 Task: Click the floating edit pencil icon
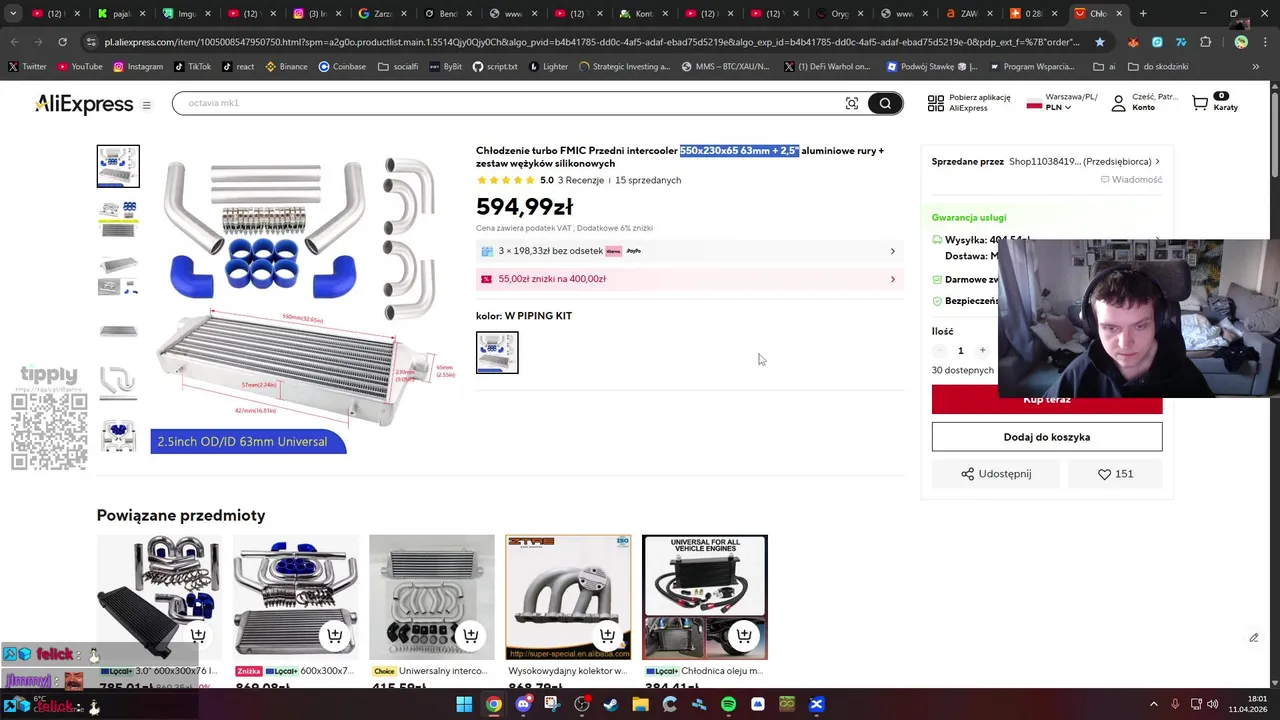point(1254,638)
